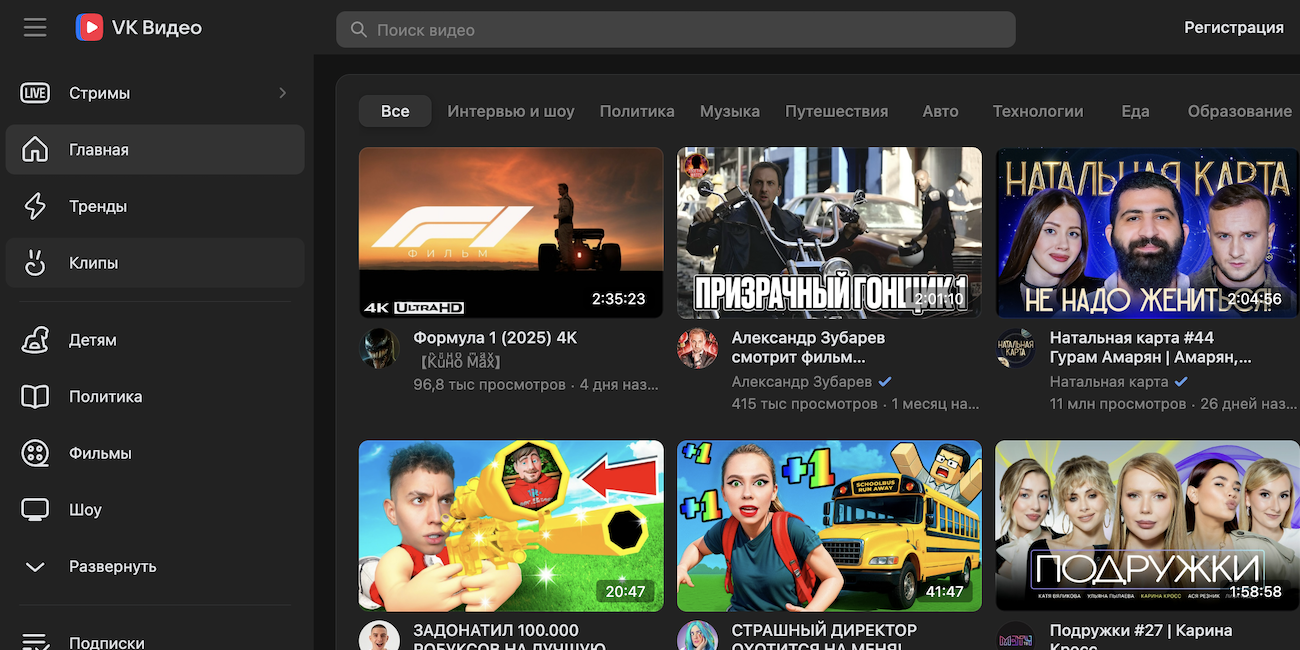Open Тренды lightning icon
1300x650 pixels.
[x=35, y=207]
